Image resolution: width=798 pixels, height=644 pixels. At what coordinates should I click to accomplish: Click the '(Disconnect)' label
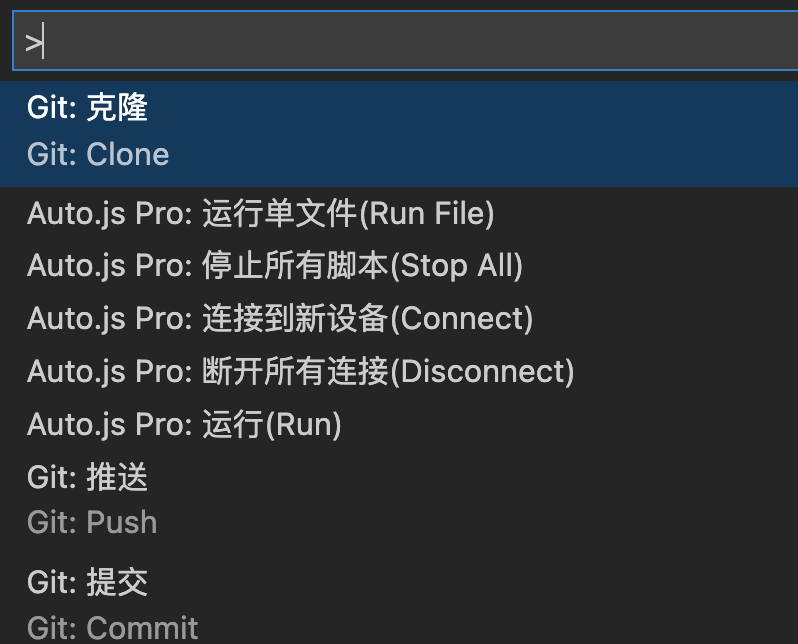pyautogui.click(x=481, y=372)
